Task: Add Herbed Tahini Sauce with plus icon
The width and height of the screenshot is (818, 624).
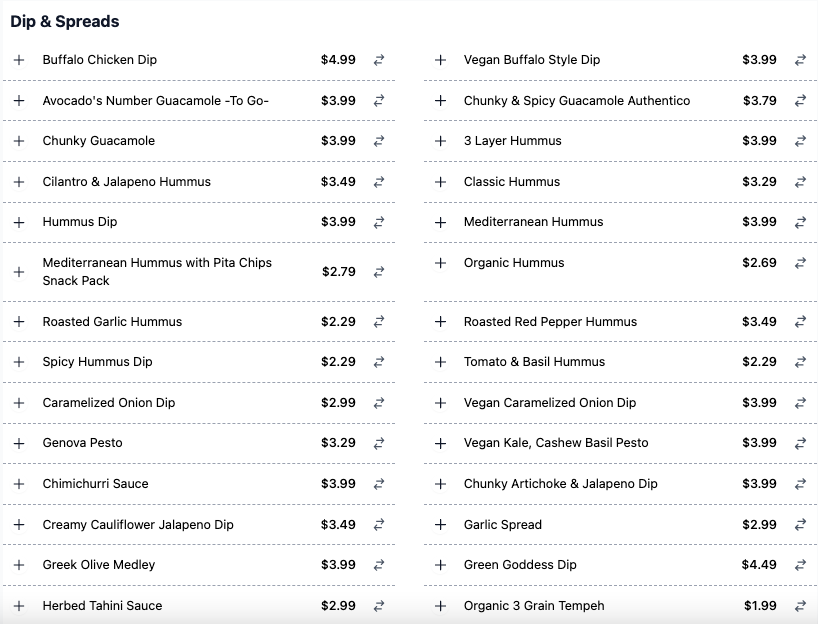Action: click(x=19, y=606)
